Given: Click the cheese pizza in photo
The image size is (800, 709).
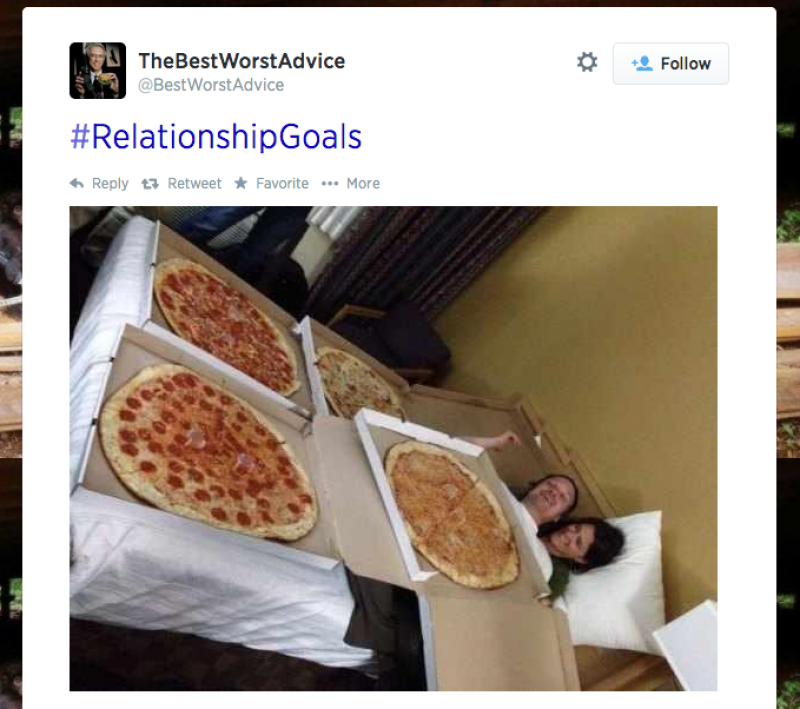Looking at the screenshot, I should pyautogui.click(x=451, y=514).
